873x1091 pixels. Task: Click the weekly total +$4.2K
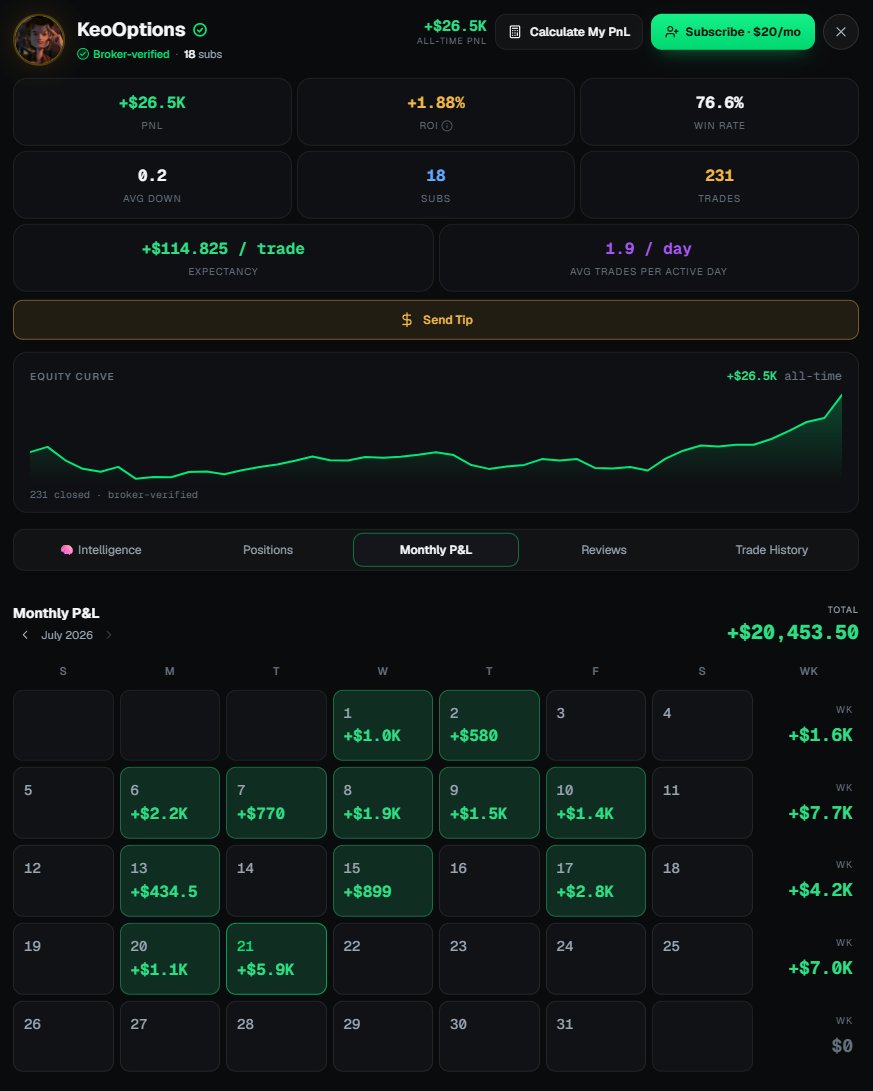(820, 890)
